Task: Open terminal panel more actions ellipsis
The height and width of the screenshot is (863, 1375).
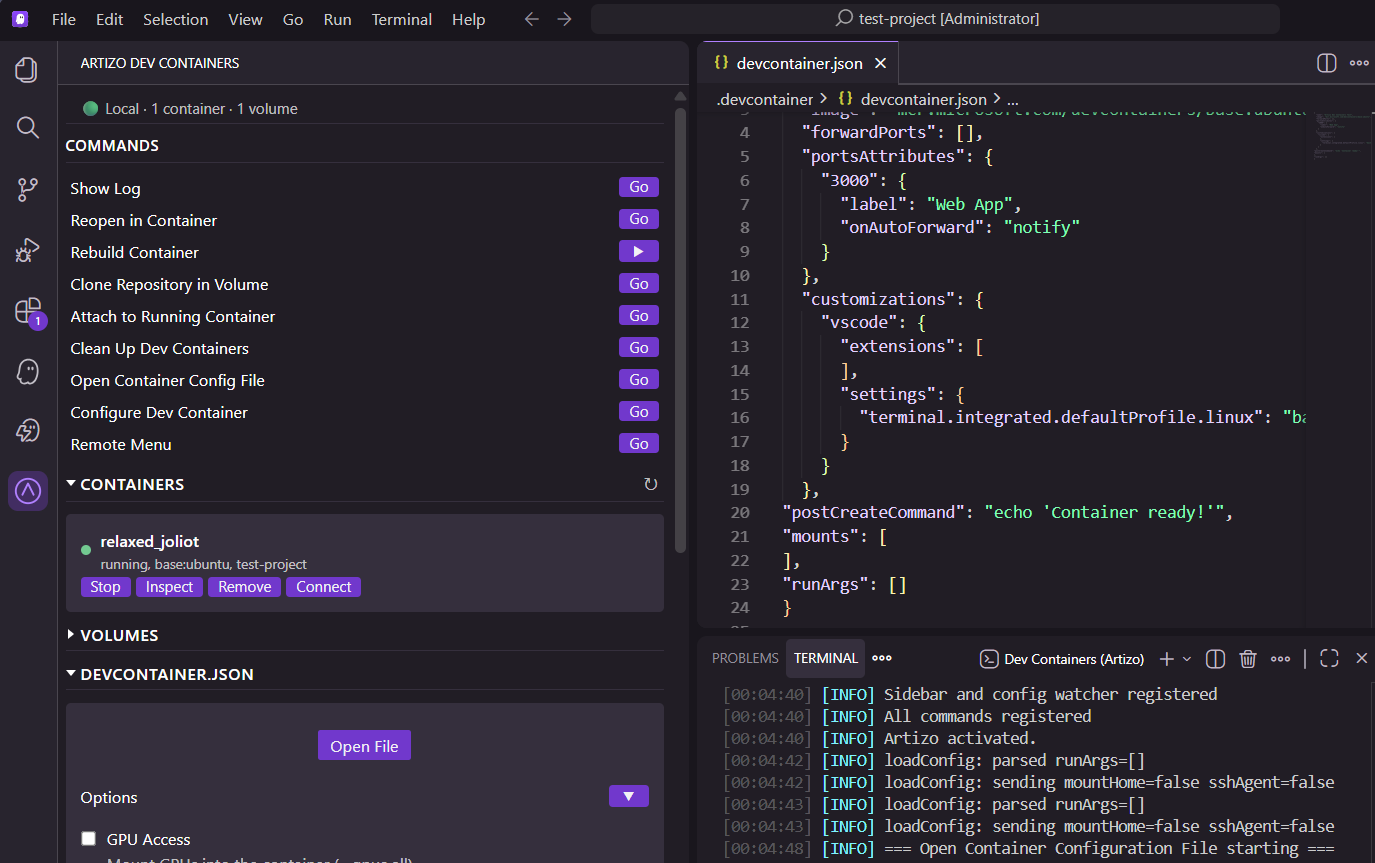Action: pos(1280,659)
